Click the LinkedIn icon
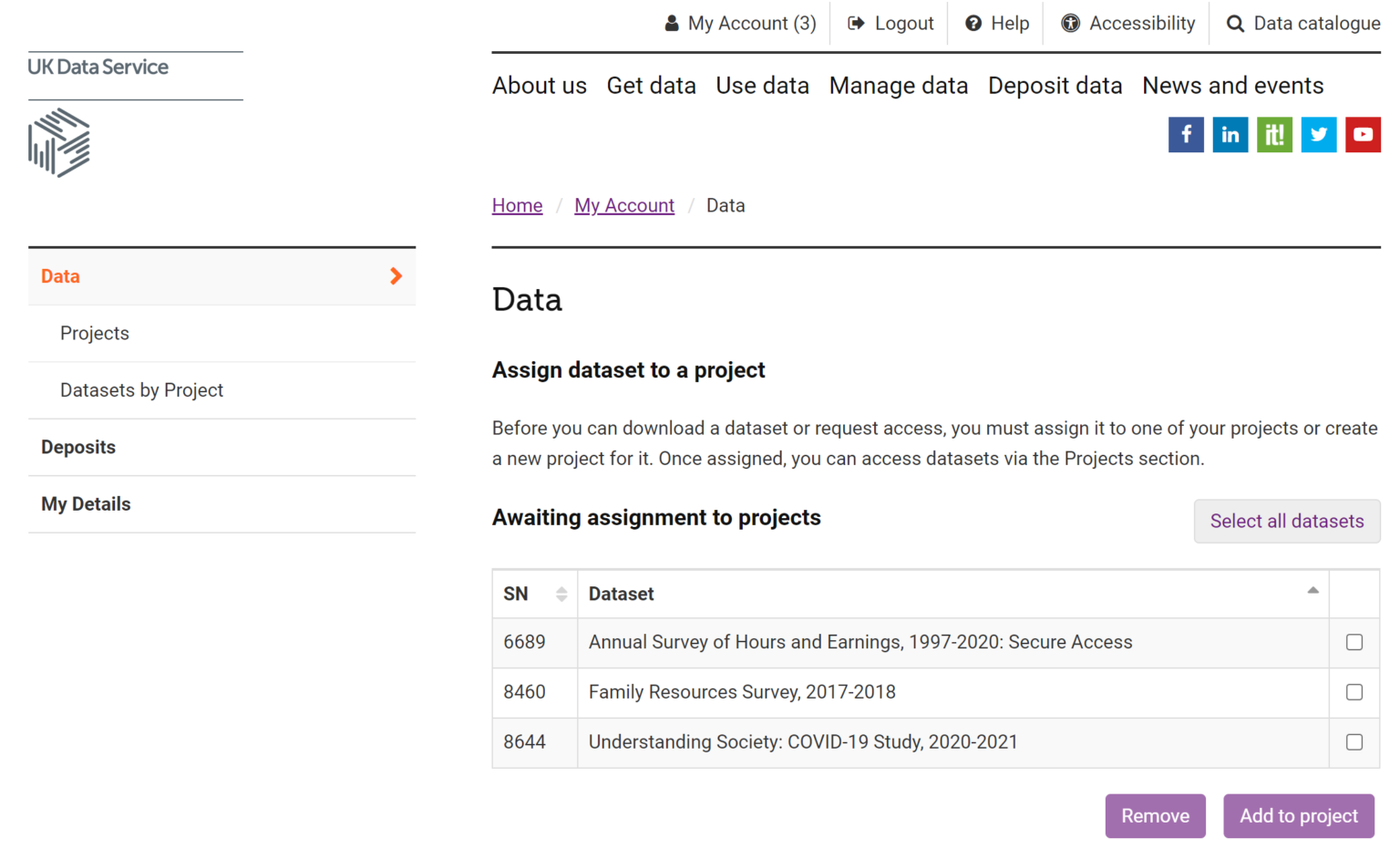Image resolution: width=1400 pixels, height=849 pixels. [1230, 134]
